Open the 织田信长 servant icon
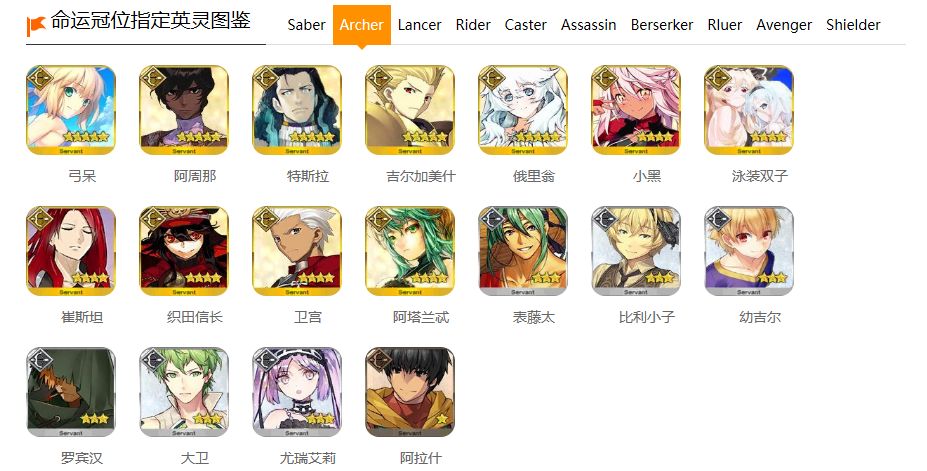Screen dimensions: 927x471 (184, 251)
